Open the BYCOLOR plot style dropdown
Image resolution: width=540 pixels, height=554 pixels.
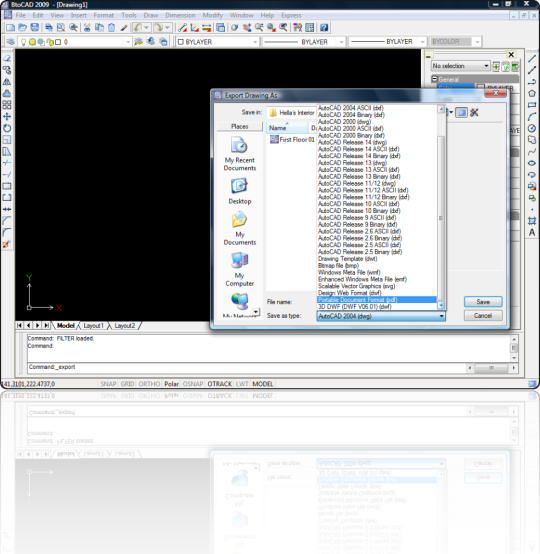point(477,42)
